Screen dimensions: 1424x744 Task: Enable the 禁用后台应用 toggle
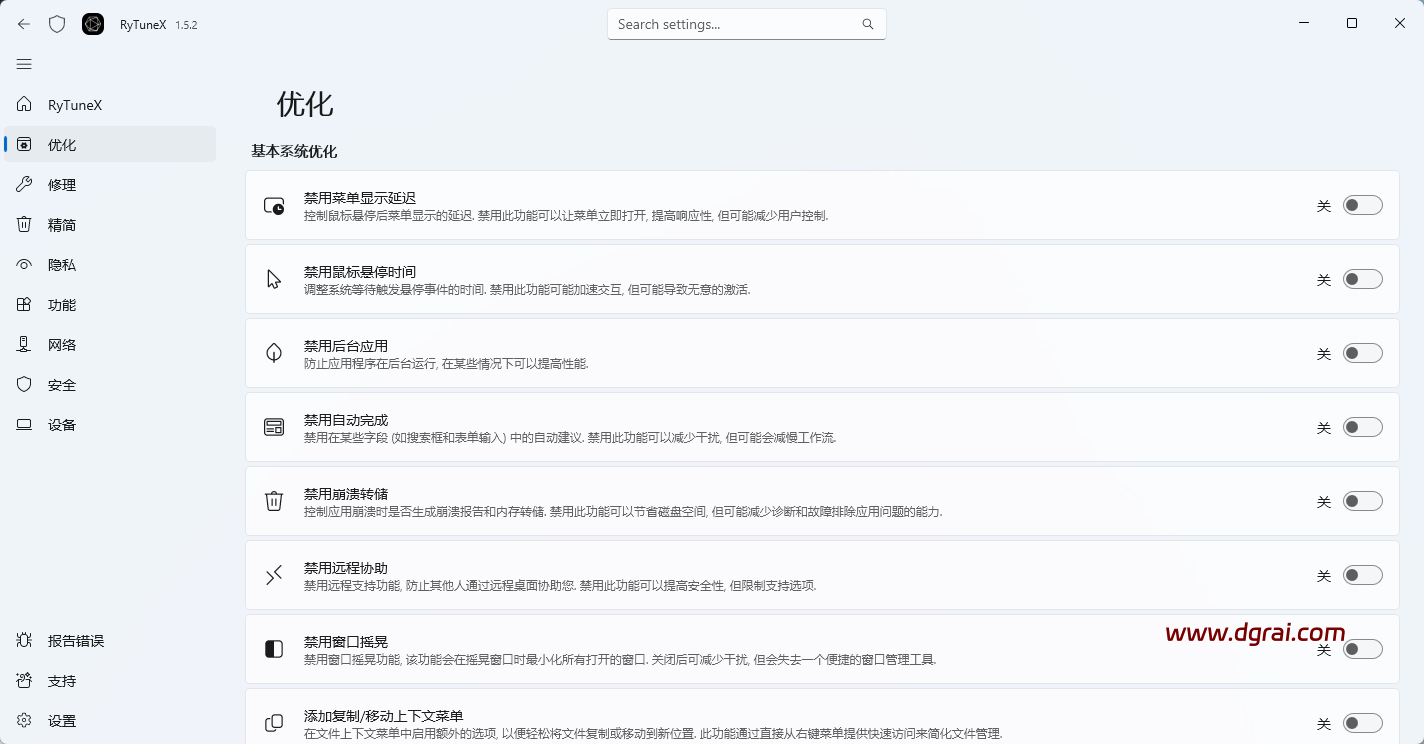pyautogui.click(x=1362, y=353)
